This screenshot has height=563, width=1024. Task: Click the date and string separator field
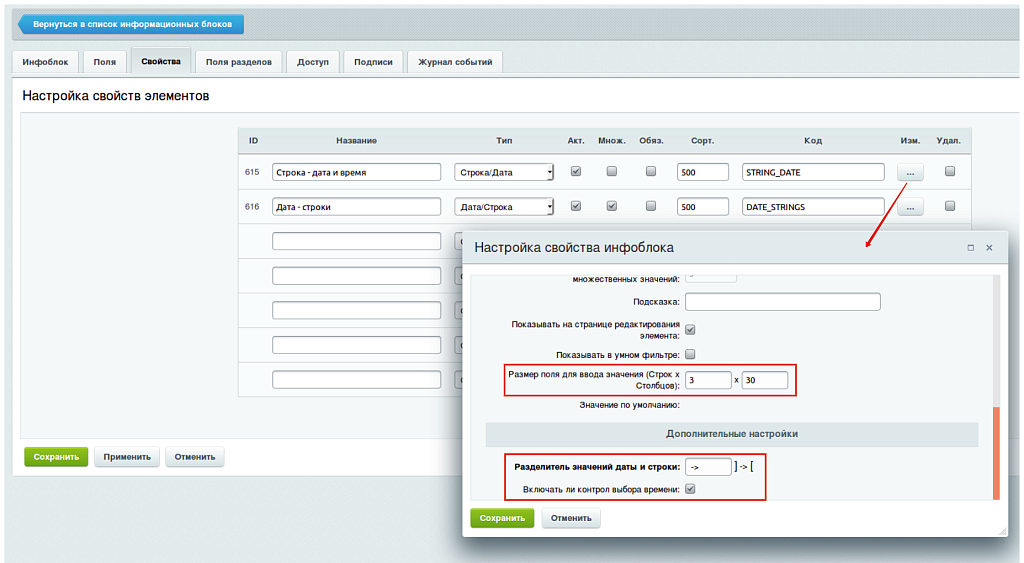click(708, 466)
